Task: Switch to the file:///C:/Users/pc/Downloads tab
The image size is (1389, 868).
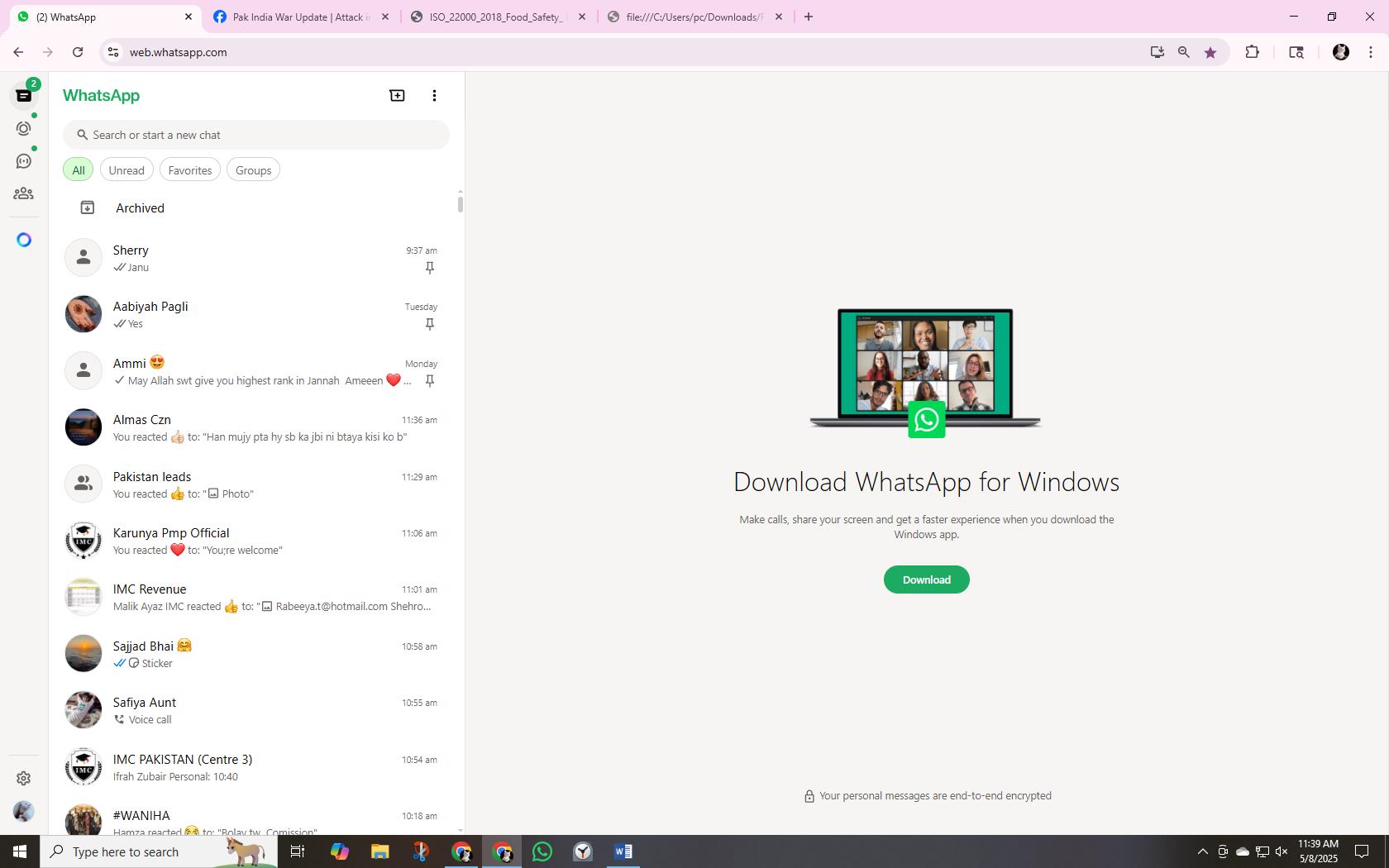Action: [694, 17]
